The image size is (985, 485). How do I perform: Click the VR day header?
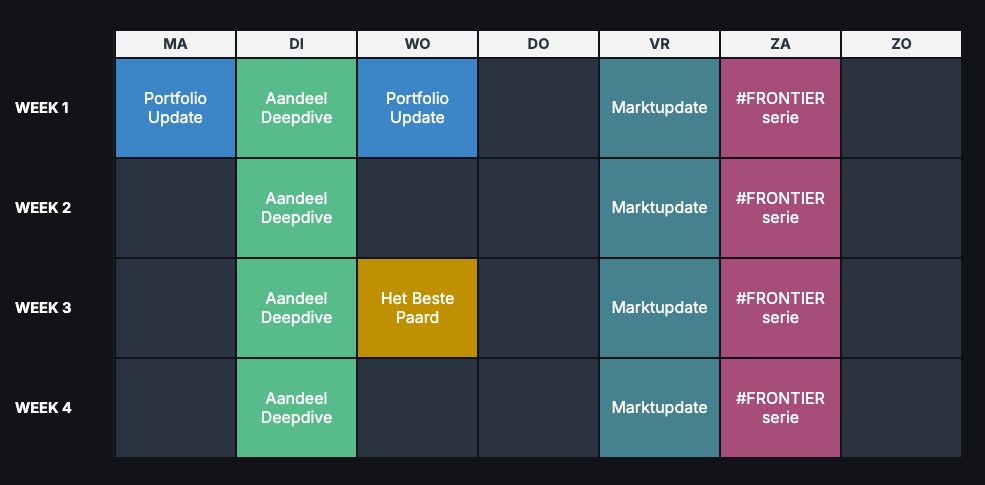pos(660,44)
